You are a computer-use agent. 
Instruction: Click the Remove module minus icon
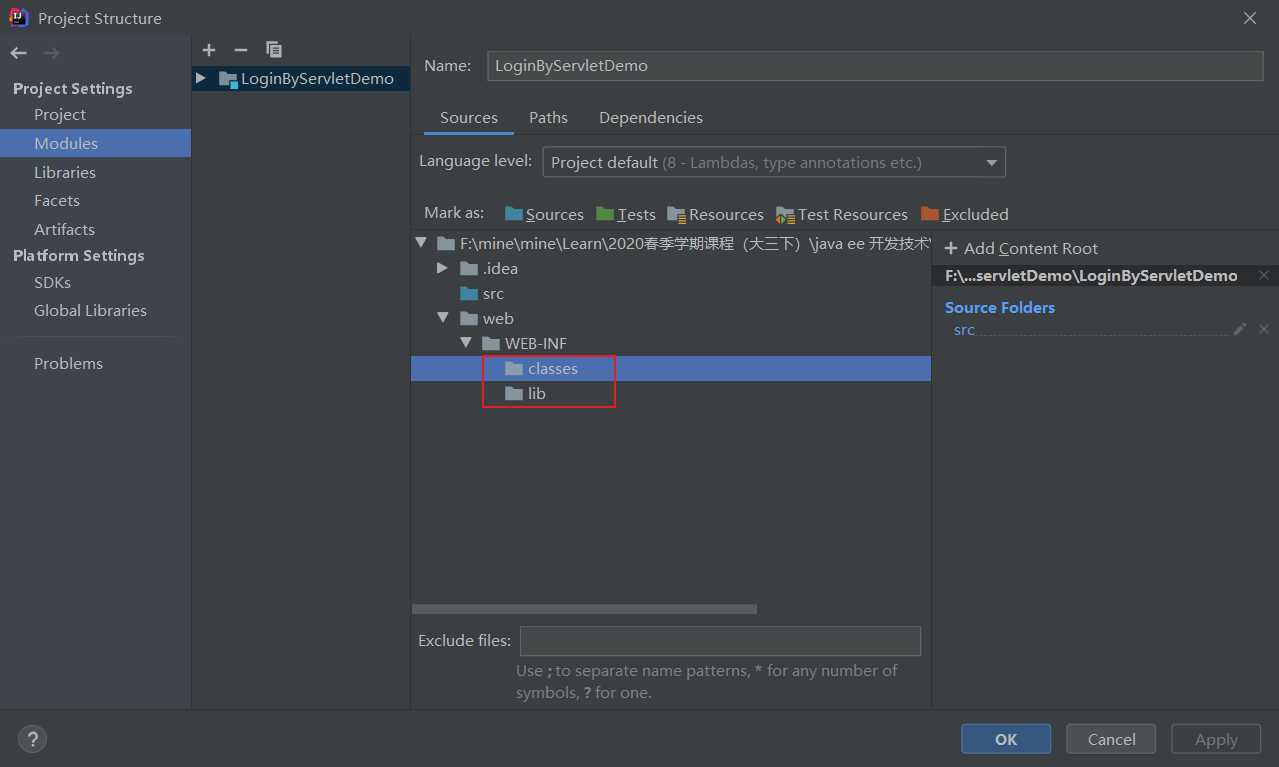240,49
